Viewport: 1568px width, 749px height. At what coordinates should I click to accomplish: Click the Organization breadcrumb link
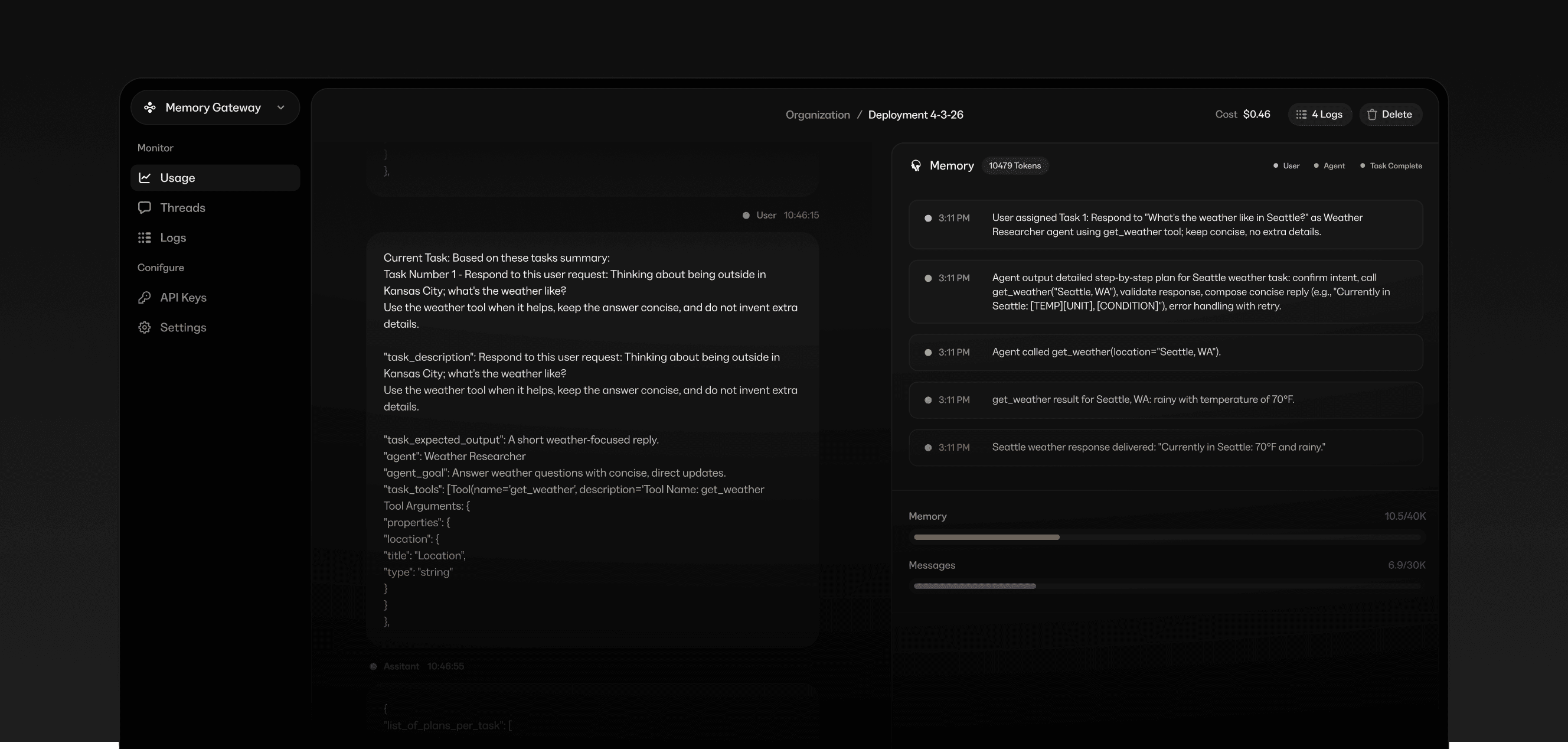click(x=818, y=115)
